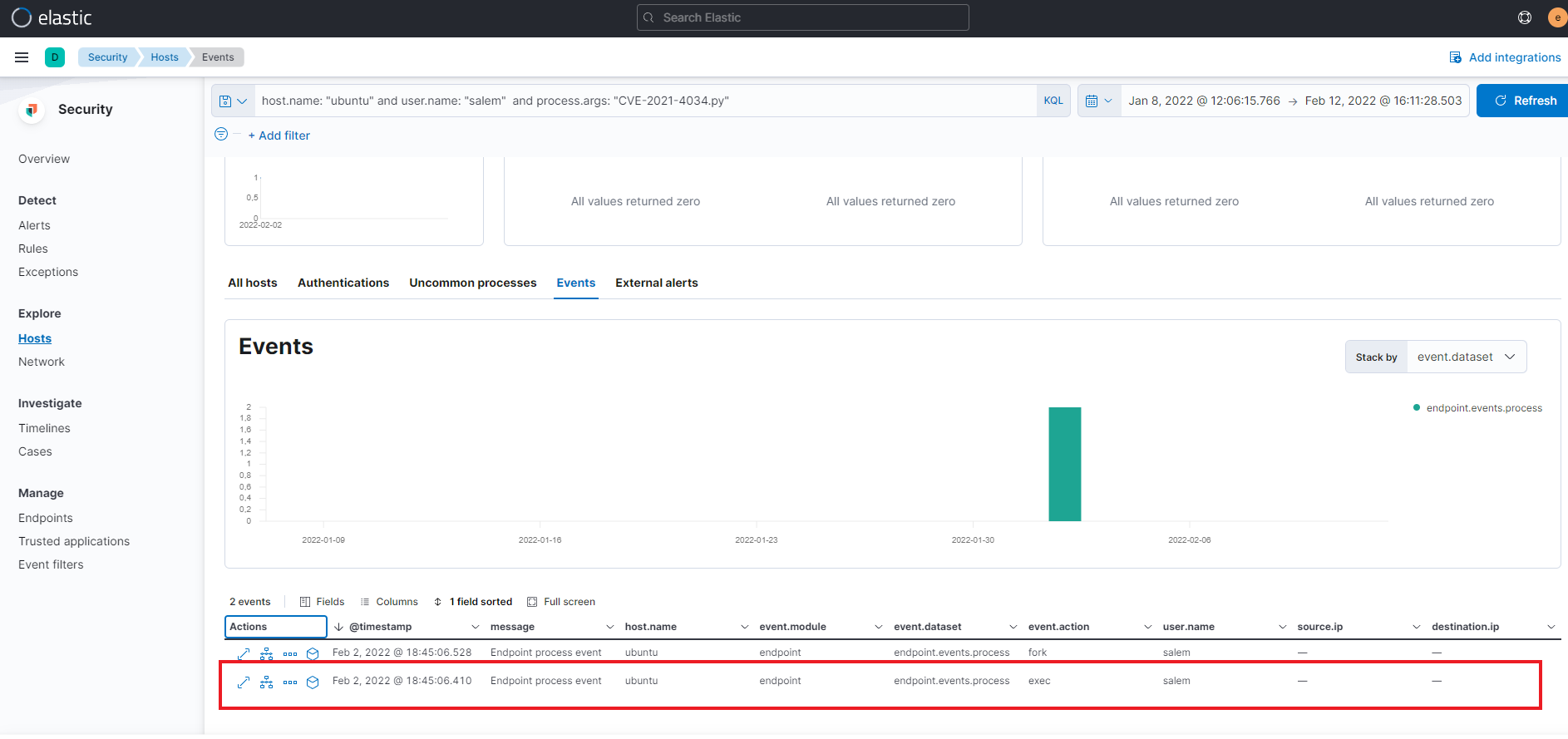Click the filter options circle icon
This screenshot has height=739, width=1568.
coord(221,135)
